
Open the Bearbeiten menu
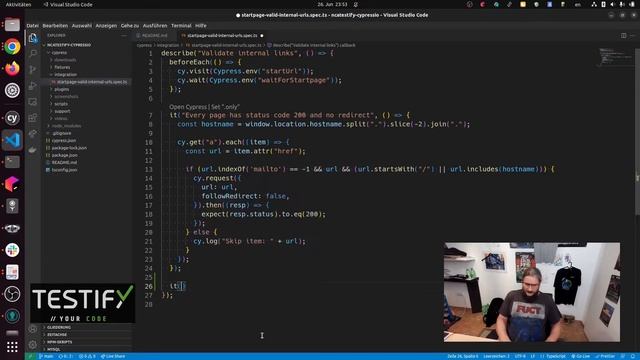[55, 25]
